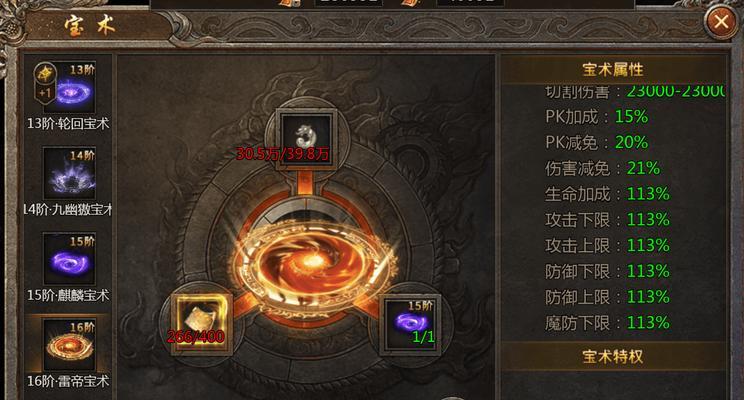
Task: Click the 30.5万/39.8万 cost counter
Action: (283, 154)
